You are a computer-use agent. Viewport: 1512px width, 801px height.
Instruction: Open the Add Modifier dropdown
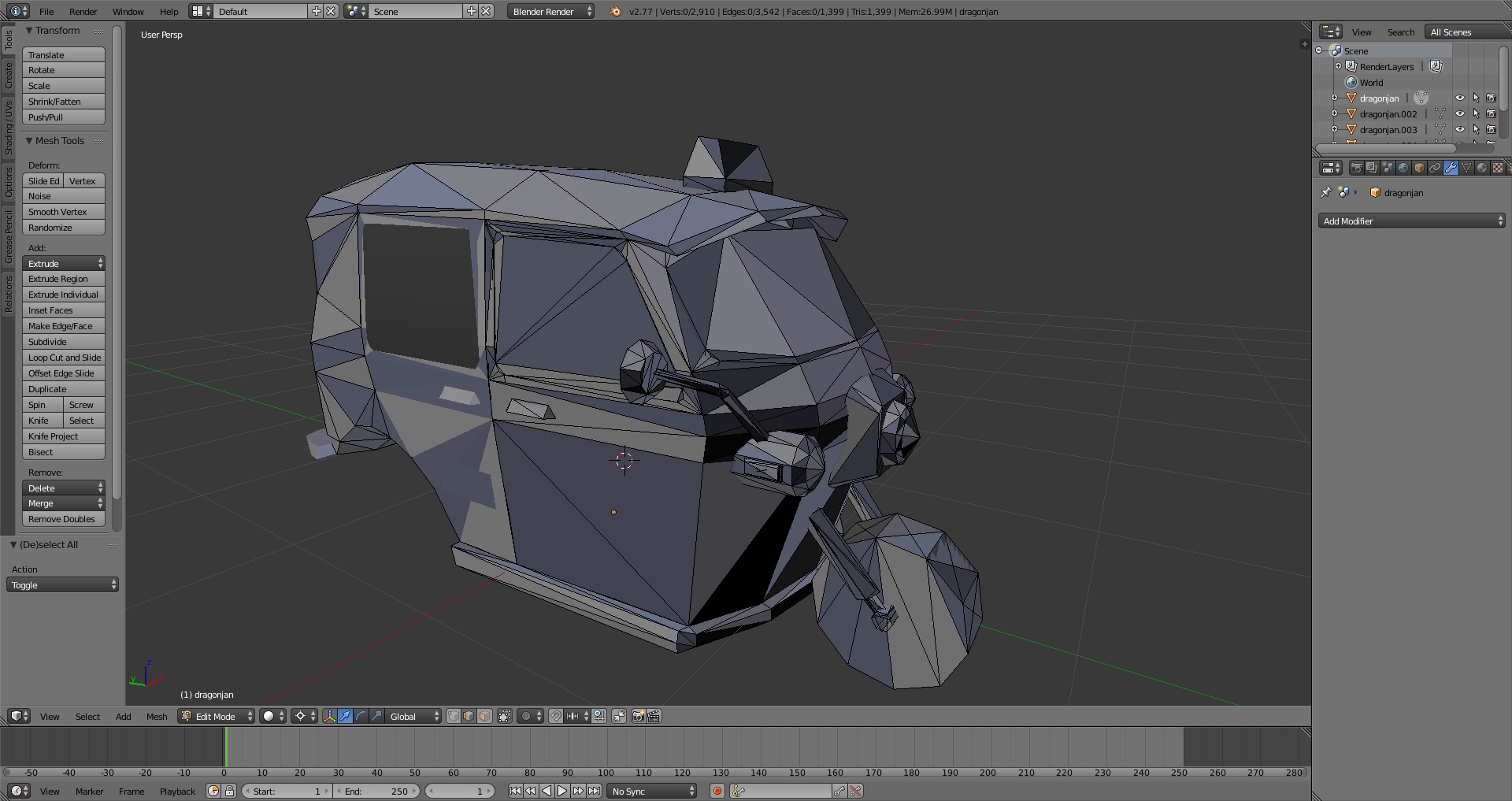(x=1411, y=221)
